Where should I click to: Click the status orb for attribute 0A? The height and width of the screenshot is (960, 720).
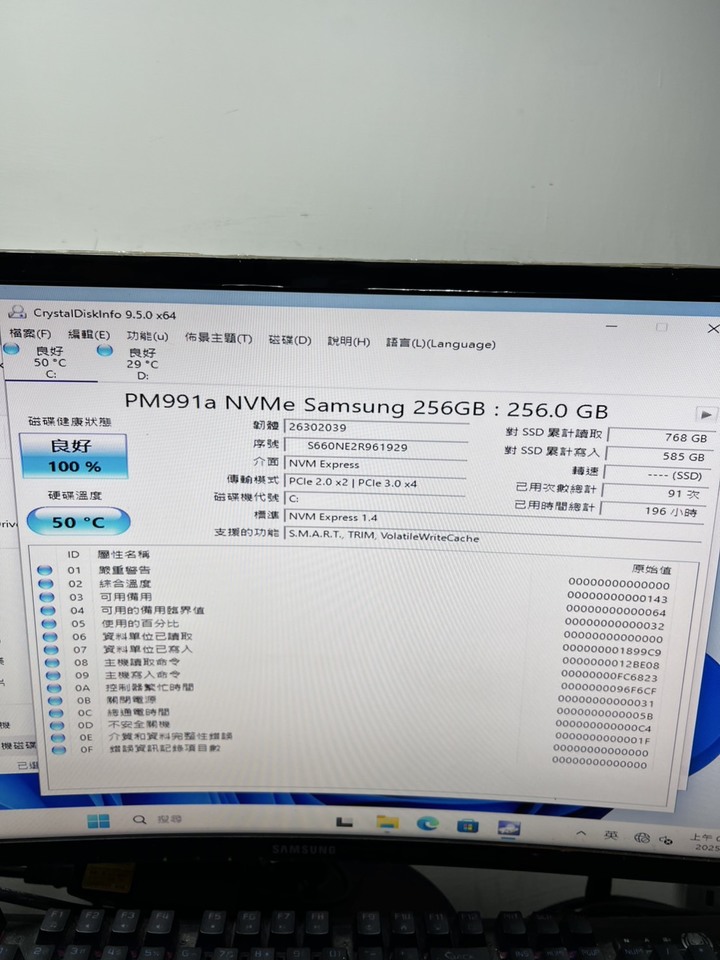click(x=54, y=688)
